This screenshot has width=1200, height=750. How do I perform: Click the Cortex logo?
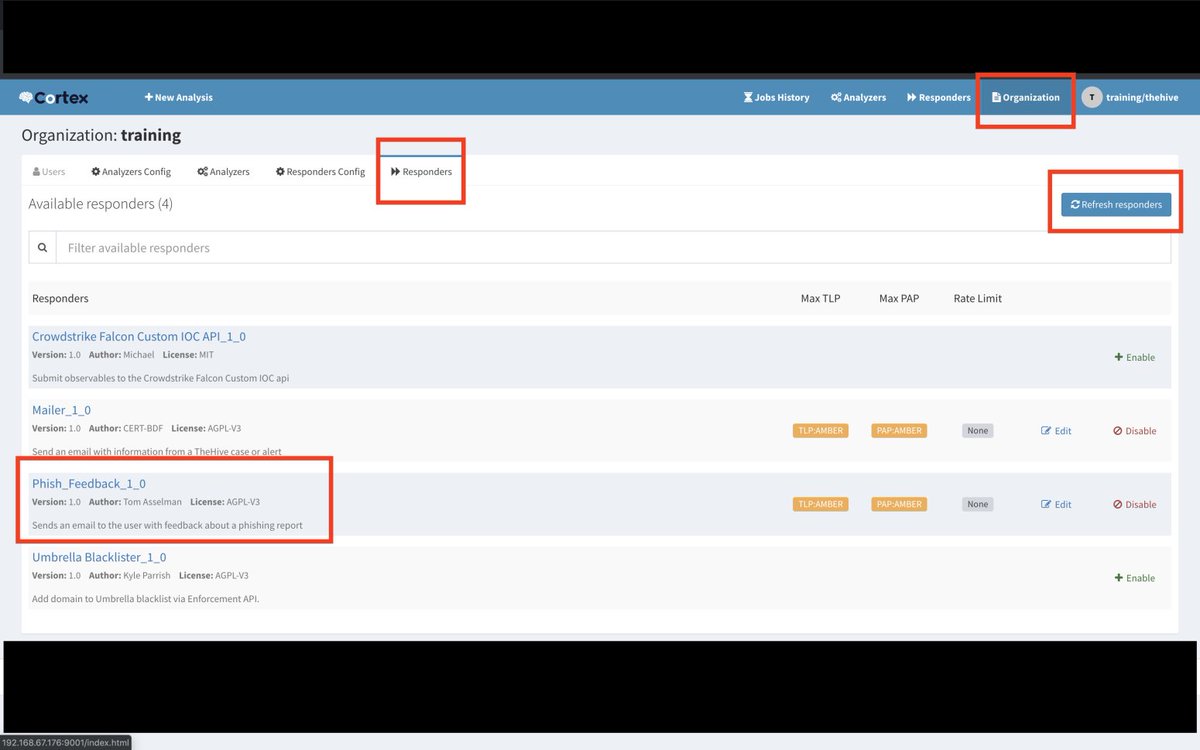tap(54, 97)
